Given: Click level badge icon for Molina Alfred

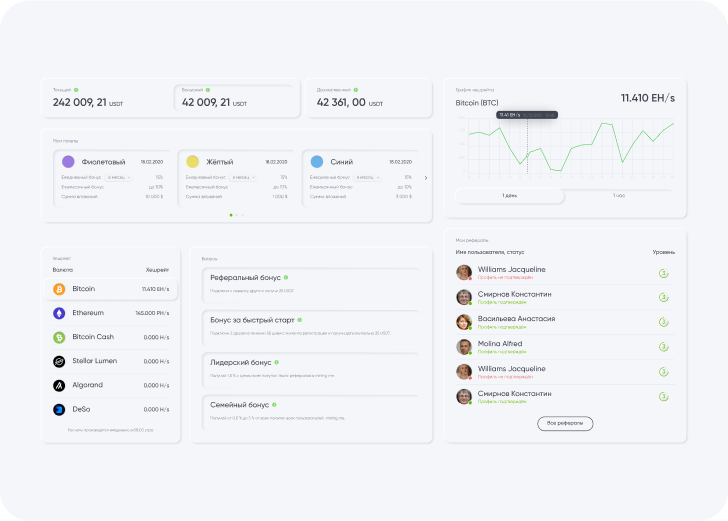Looking at the screenshot, I should coord(664,347).
